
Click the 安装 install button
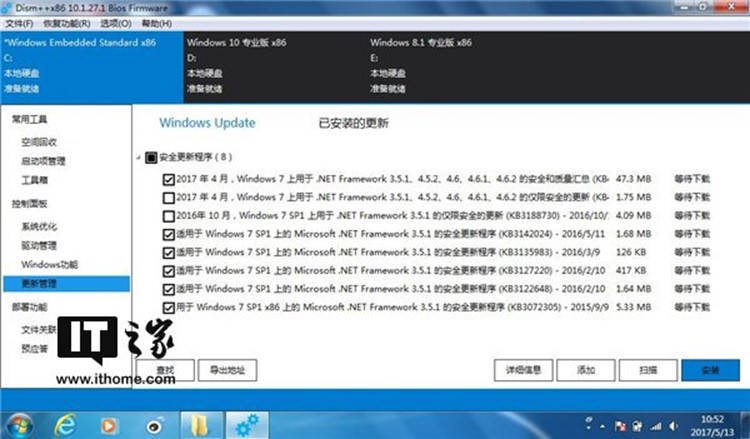(x=710, y=369)
